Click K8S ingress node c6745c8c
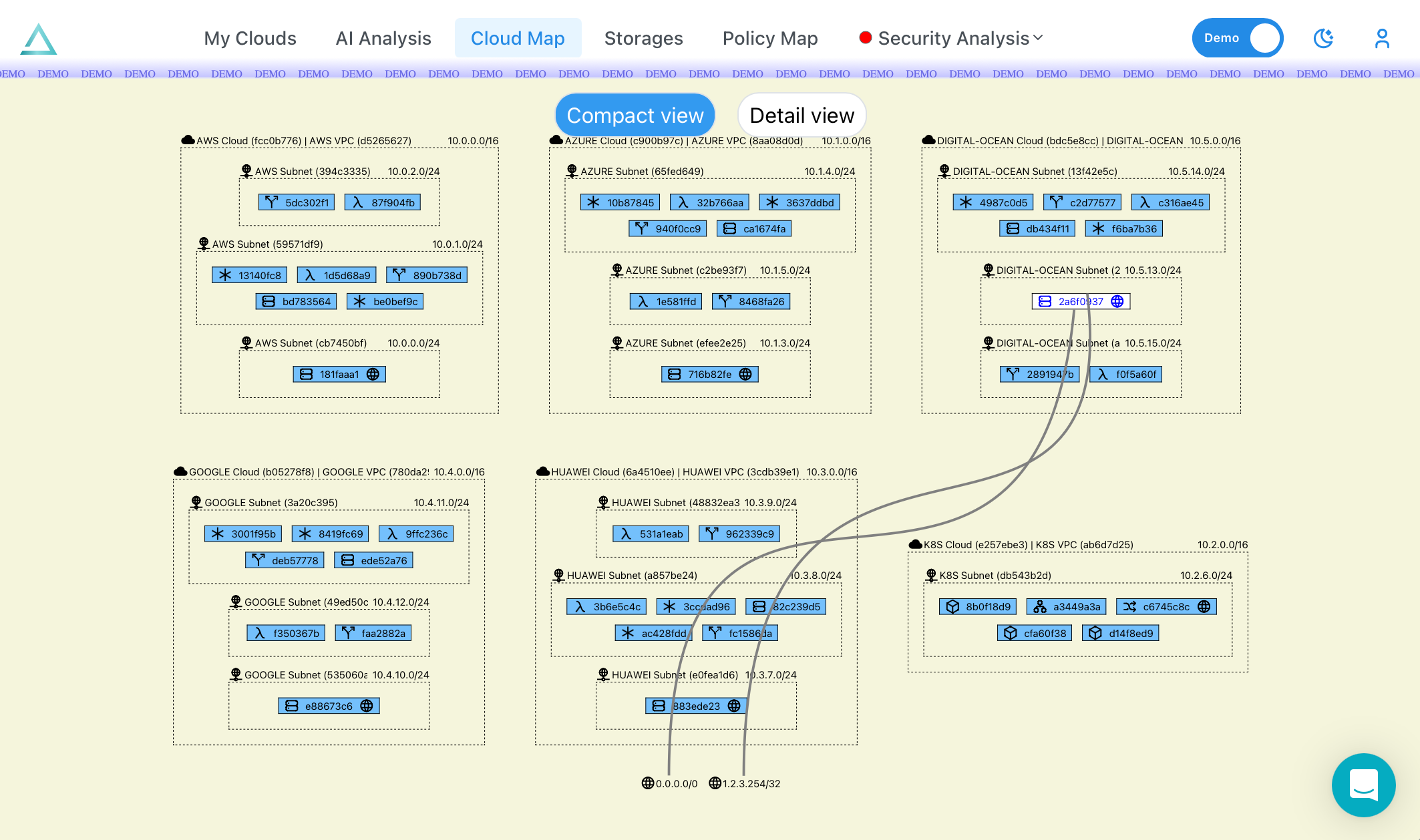Screen dimensions: 1420x840 1166,607
